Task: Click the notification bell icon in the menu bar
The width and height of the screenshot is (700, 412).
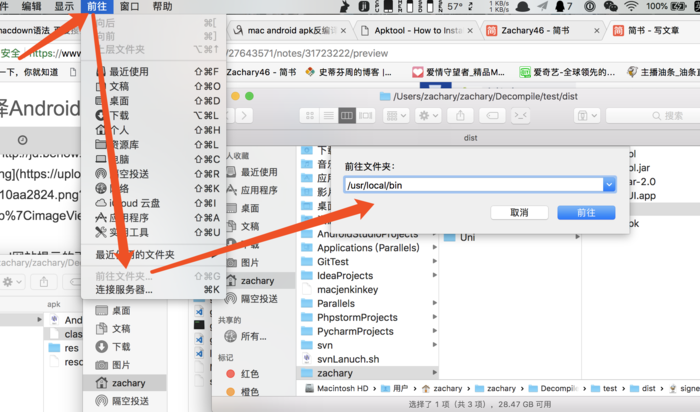Action: (559, 6)
